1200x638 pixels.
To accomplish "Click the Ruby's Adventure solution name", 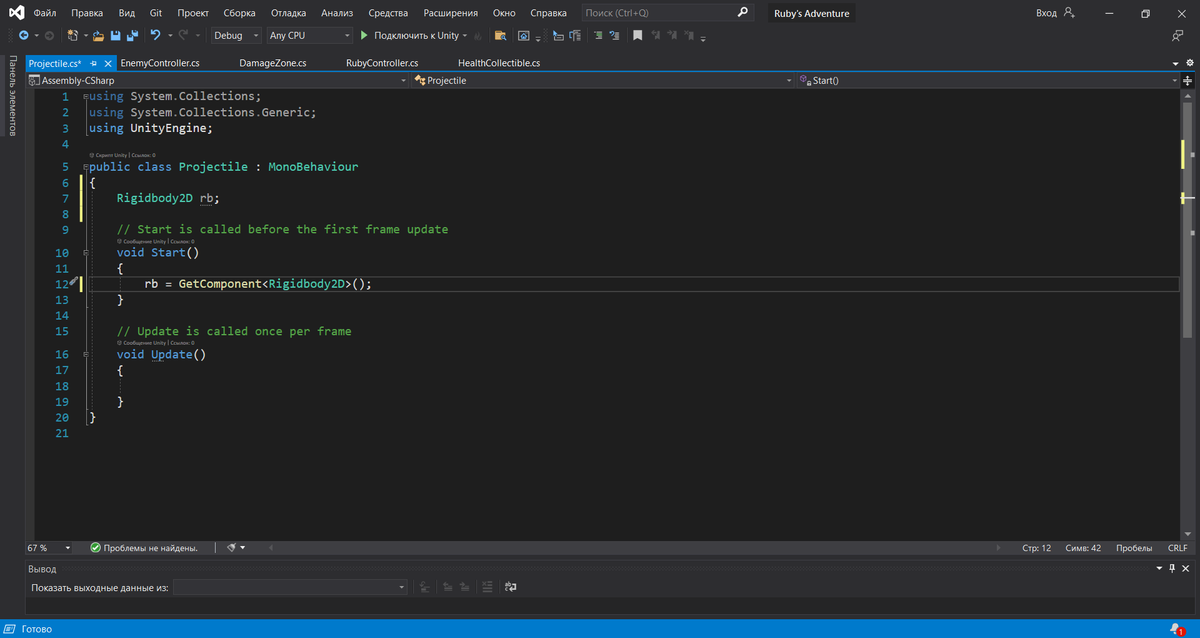I will [811, 13].
